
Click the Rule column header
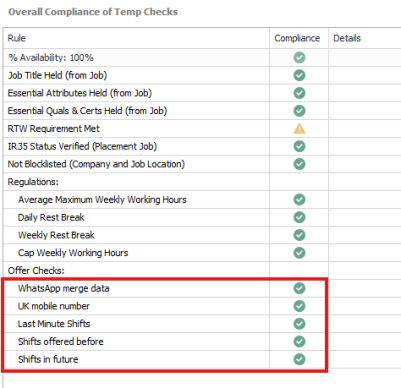[136, 38]
